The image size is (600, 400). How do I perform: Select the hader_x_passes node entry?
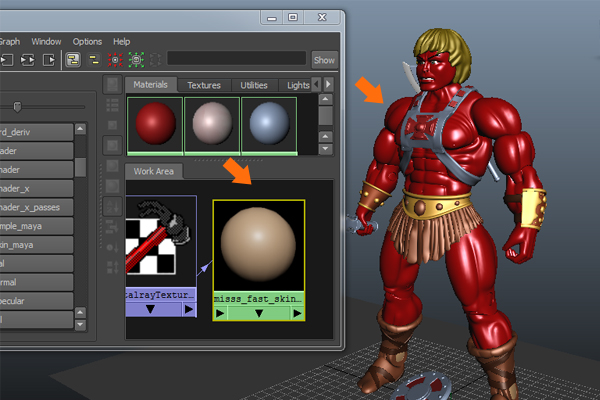[x=36, y=207]
